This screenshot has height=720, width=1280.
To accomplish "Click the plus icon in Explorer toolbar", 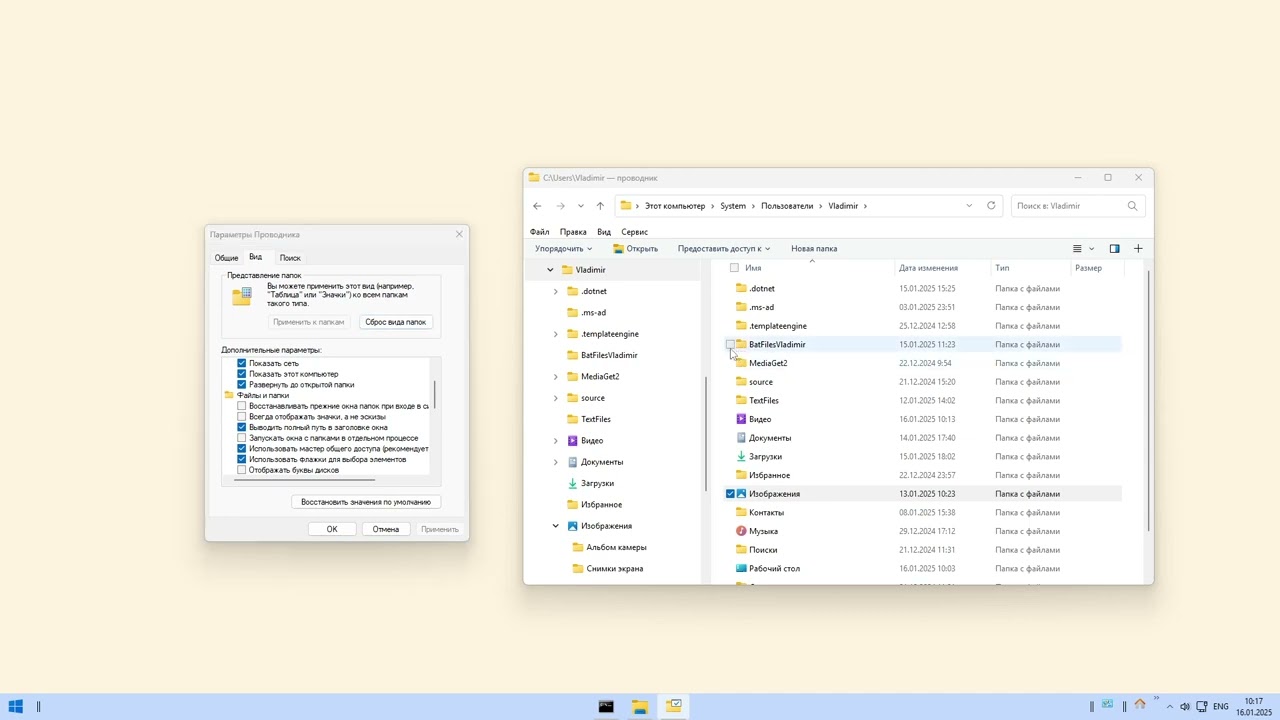I will click(x=1138, y=249).
